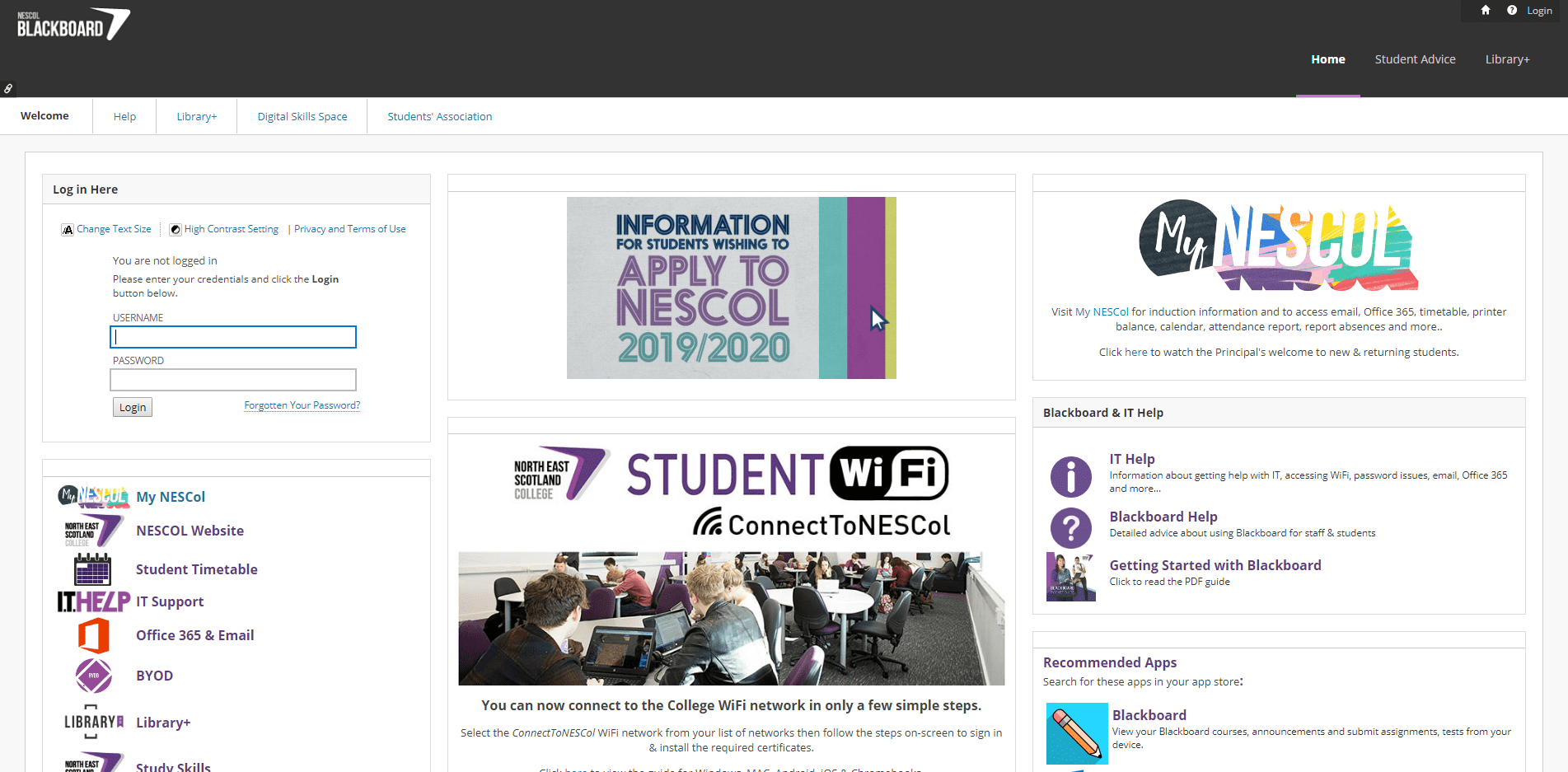Click the IT Help info circle icon
Screen dimensions: 1568x772
pos(1071,476)
